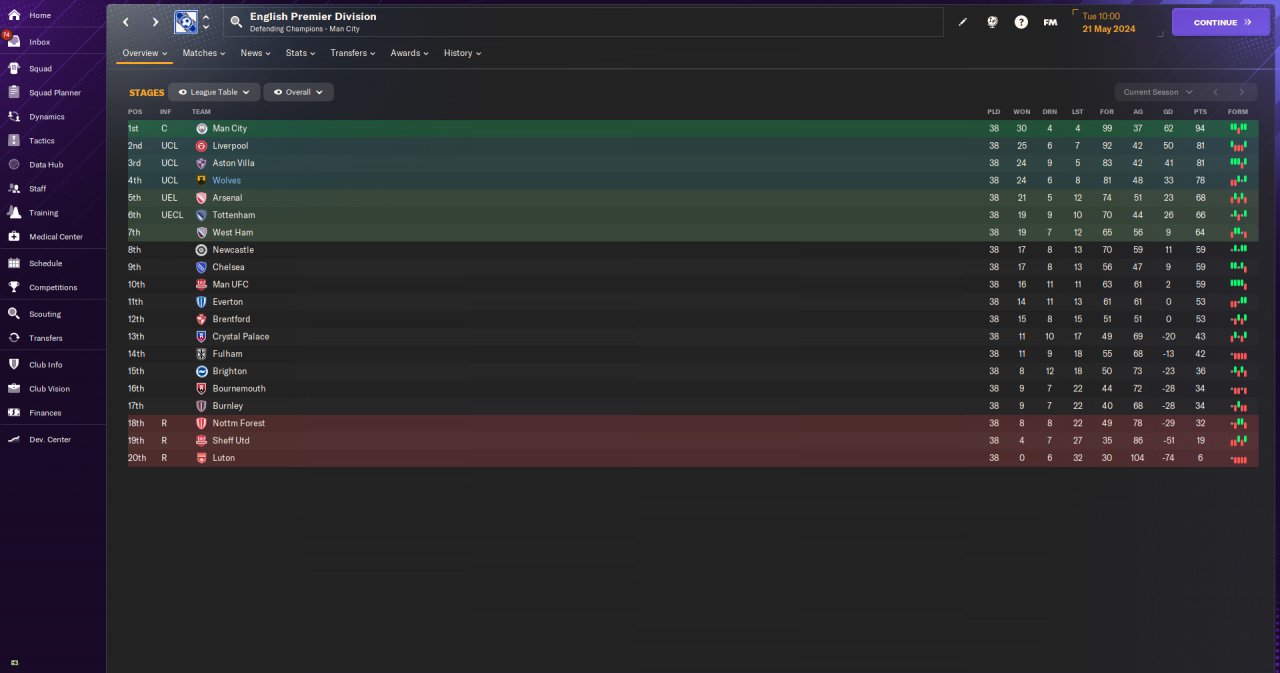Click the Nottm Forest team name
Screen dimensions: 1280x673
click(238, 423)
